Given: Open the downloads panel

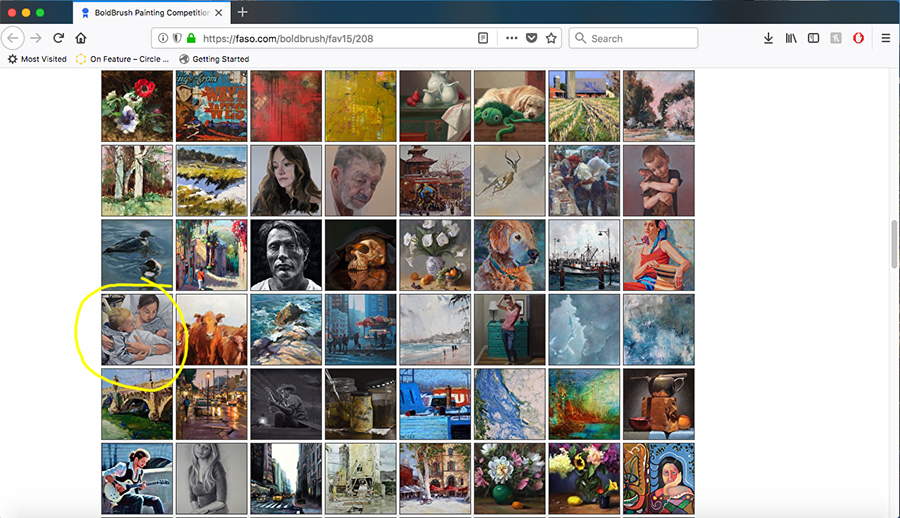Looking at the screenshot, I should [x=768, y=38].
